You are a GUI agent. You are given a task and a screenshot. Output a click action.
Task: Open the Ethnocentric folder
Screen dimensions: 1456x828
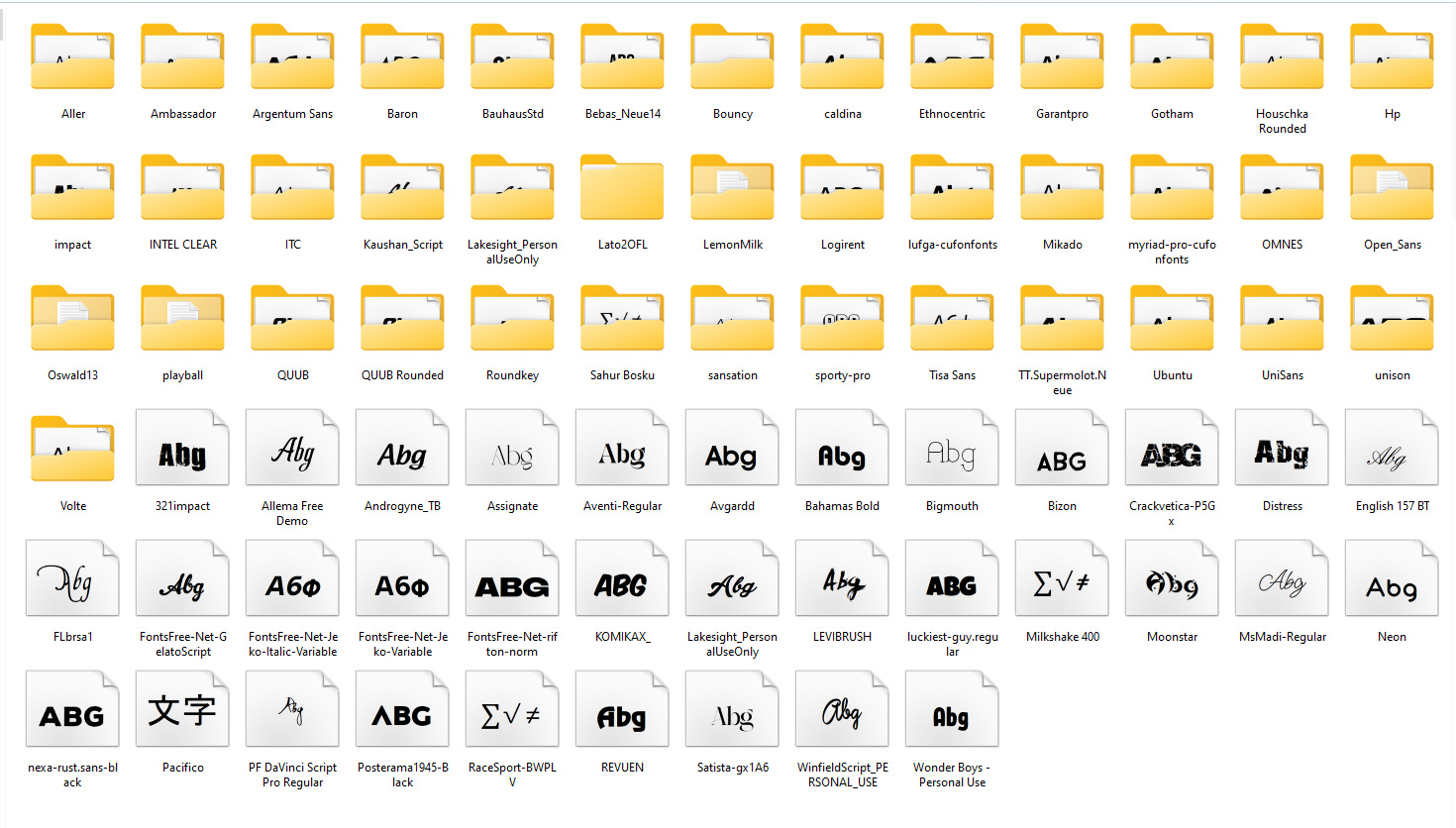click(952, 57)
